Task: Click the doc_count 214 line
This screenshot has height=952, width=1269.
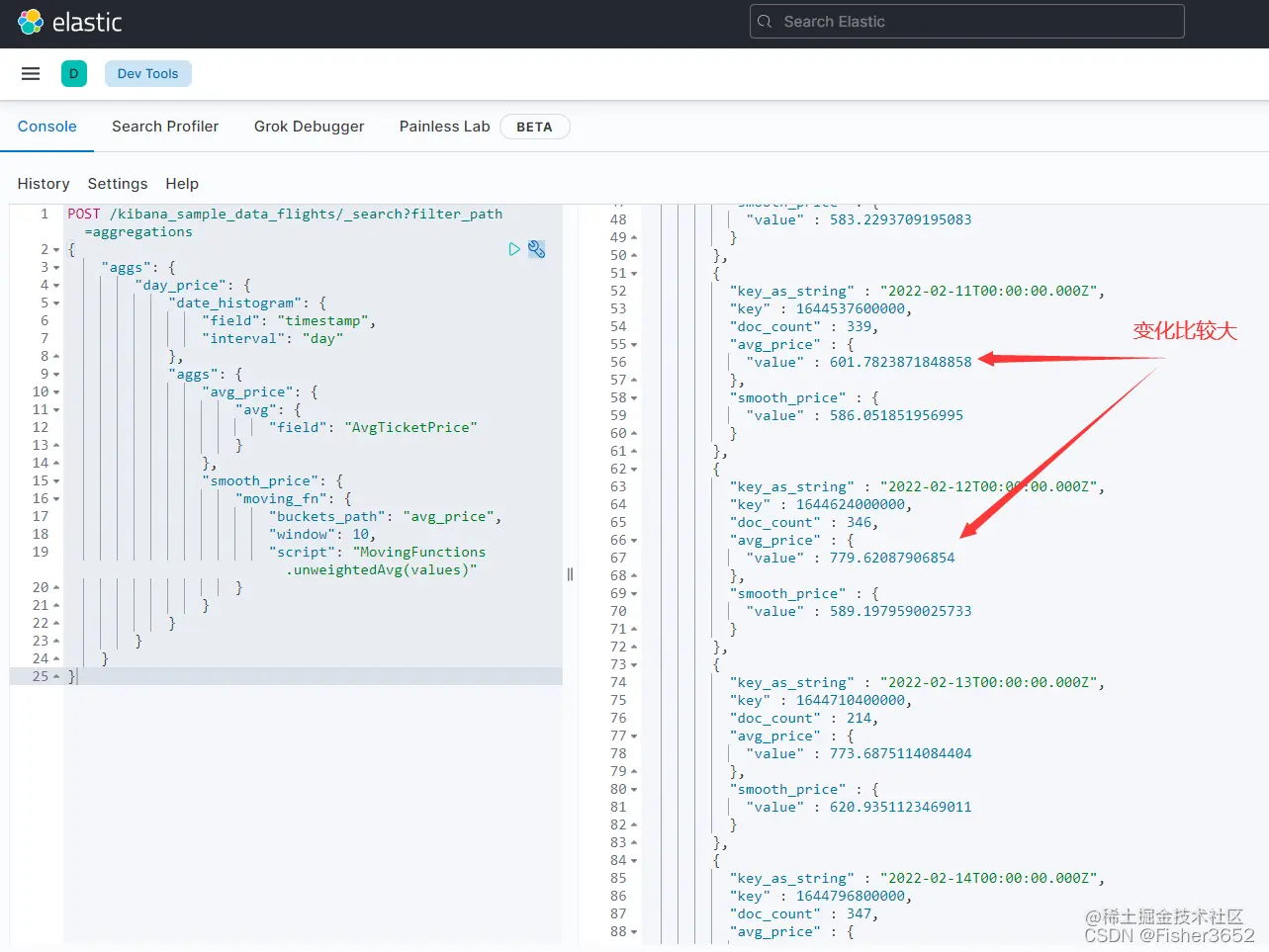Action: click(803, 718)
